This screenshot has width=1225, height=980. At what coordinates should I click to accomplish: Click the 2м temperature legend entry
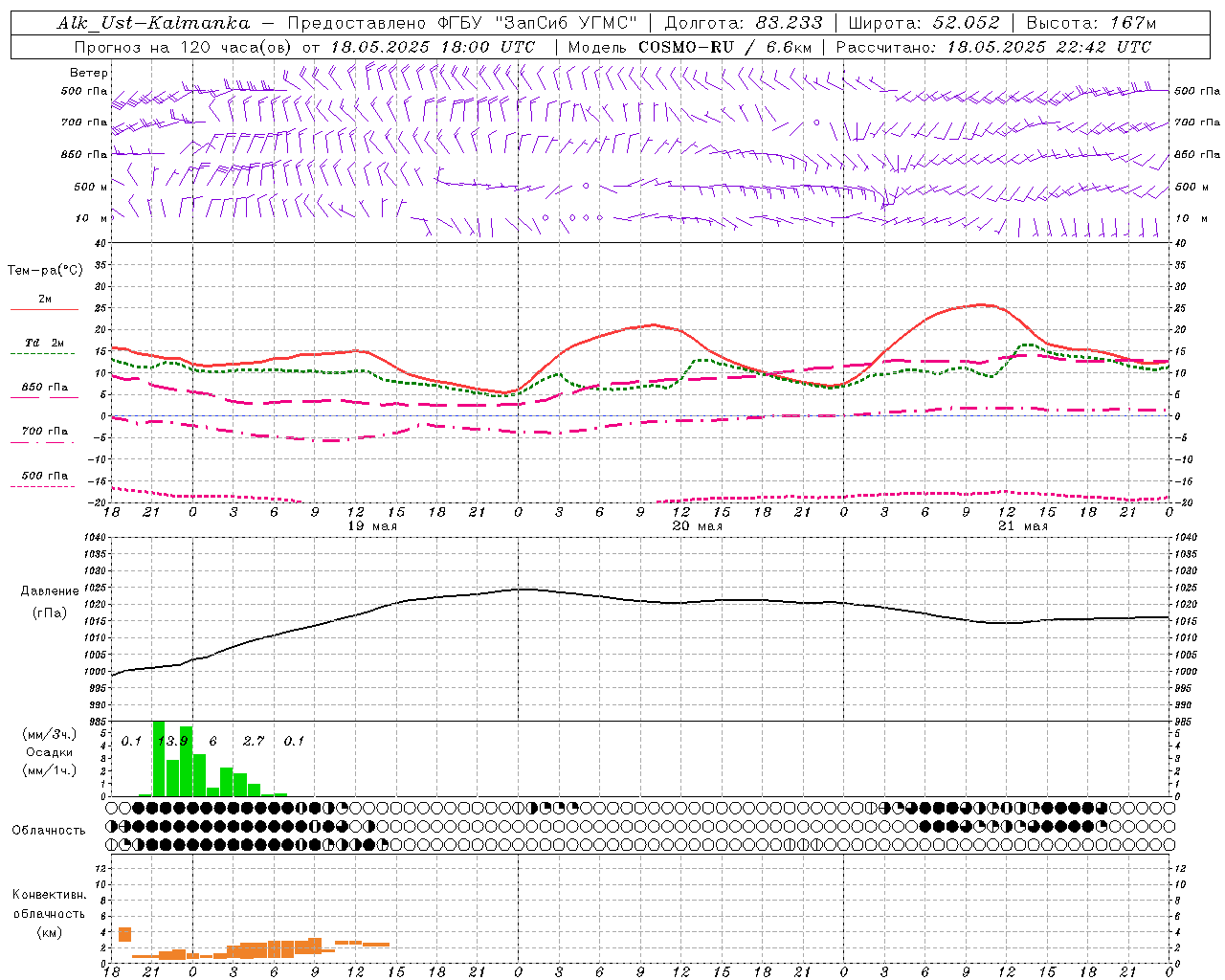click(45, 300)
